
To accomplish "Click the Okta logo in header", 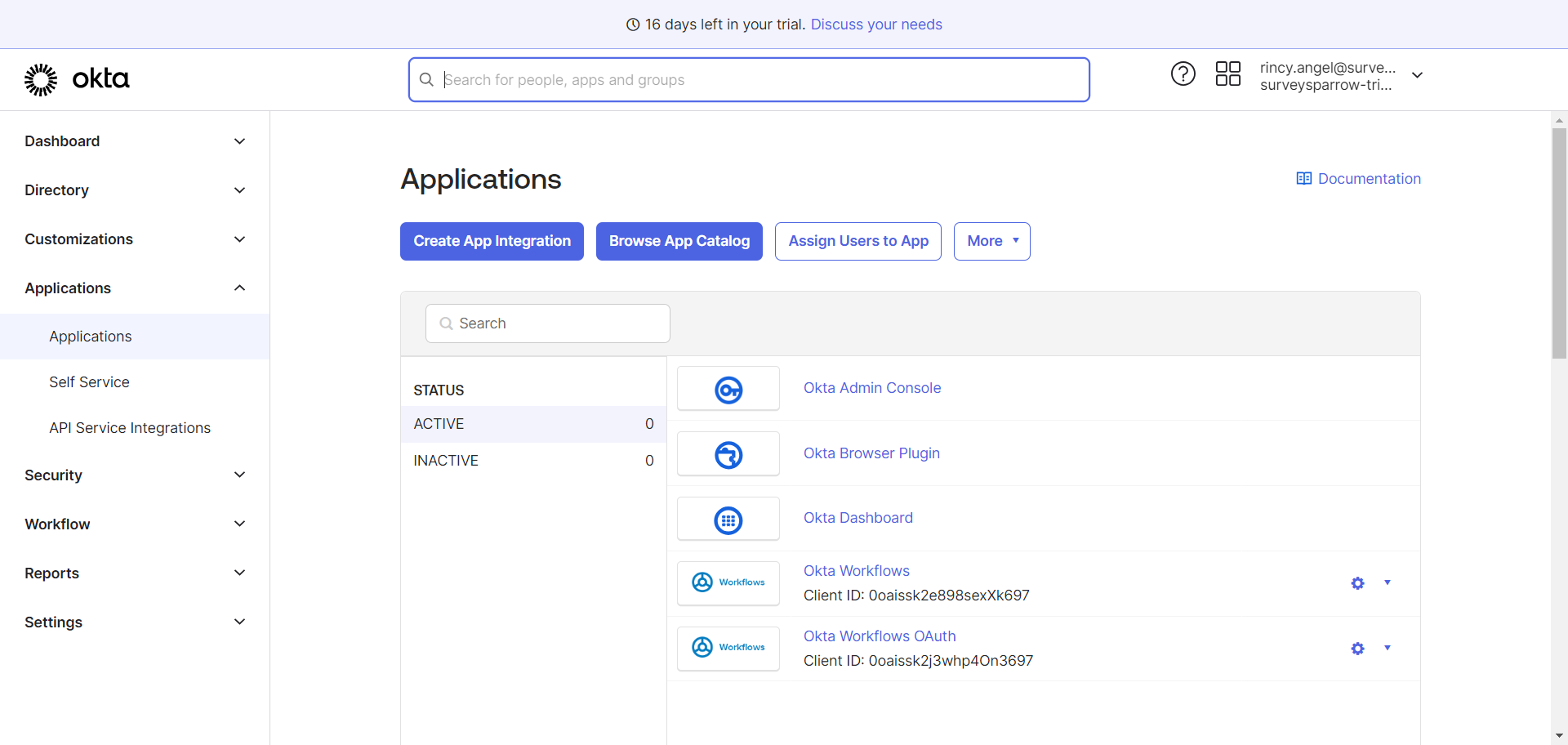I will click(77, 79).
